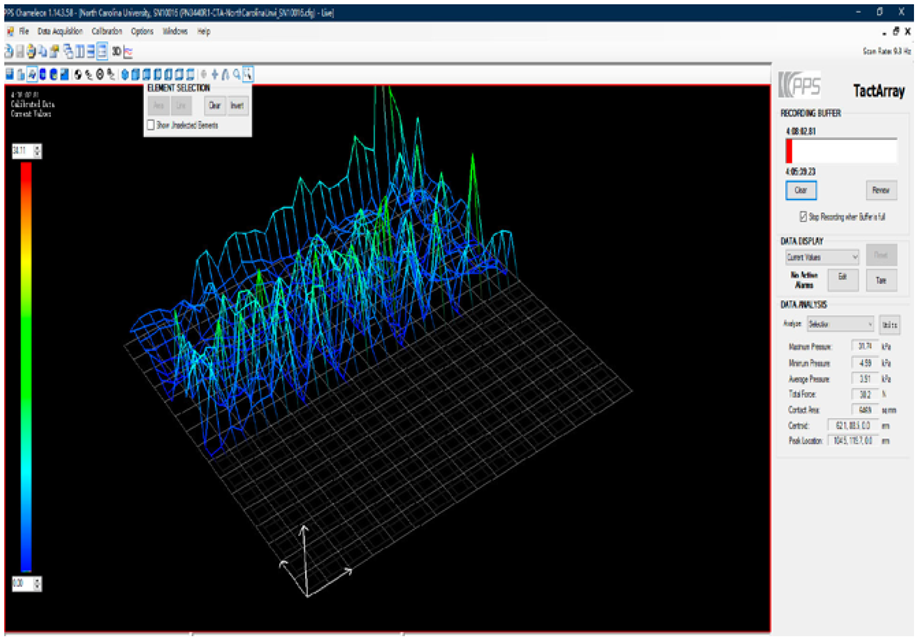Image resolution: width=919 pixels, height=641 pixels.
Task: Click the highlighted horizontal-lines layout icon
Action: (102, 51)
